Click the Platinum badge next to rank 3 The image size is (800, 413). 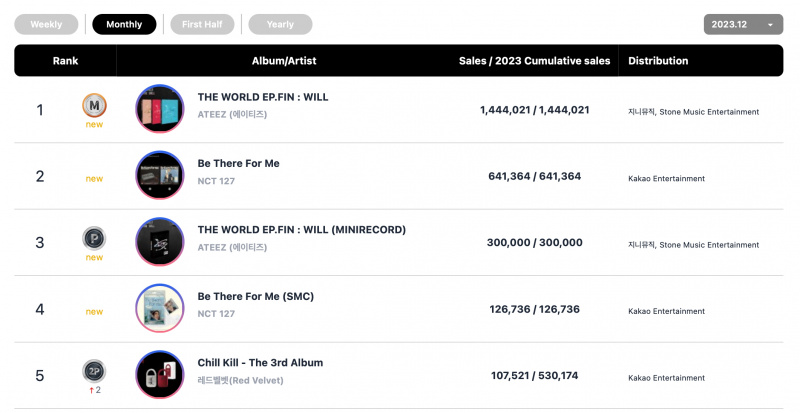pyautogui.click(x=94, y=238)
